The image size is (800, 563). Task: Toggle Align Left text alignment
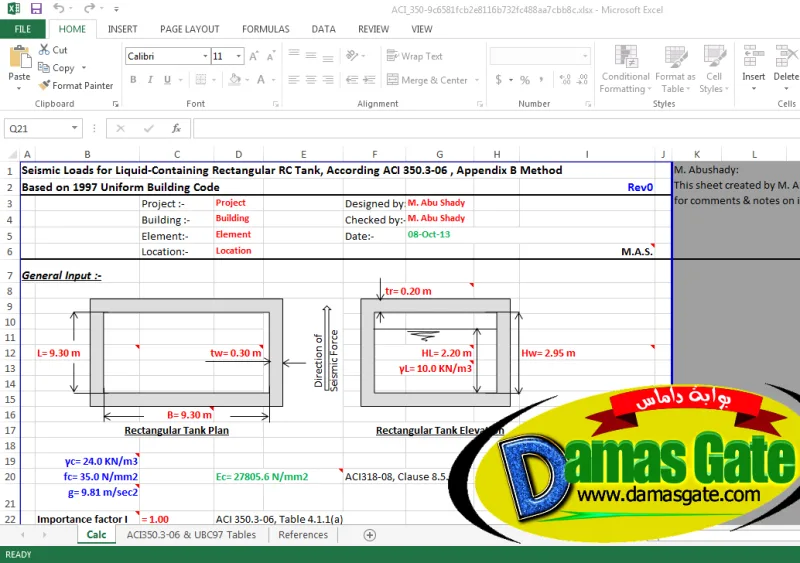point(294,80)
